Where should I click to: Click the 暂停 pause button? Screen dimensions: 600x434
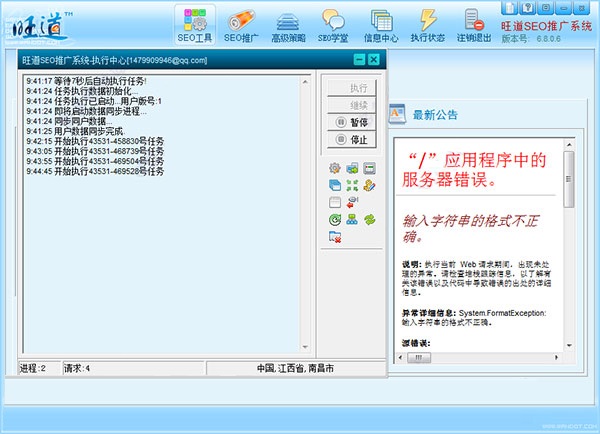[352, 122]
